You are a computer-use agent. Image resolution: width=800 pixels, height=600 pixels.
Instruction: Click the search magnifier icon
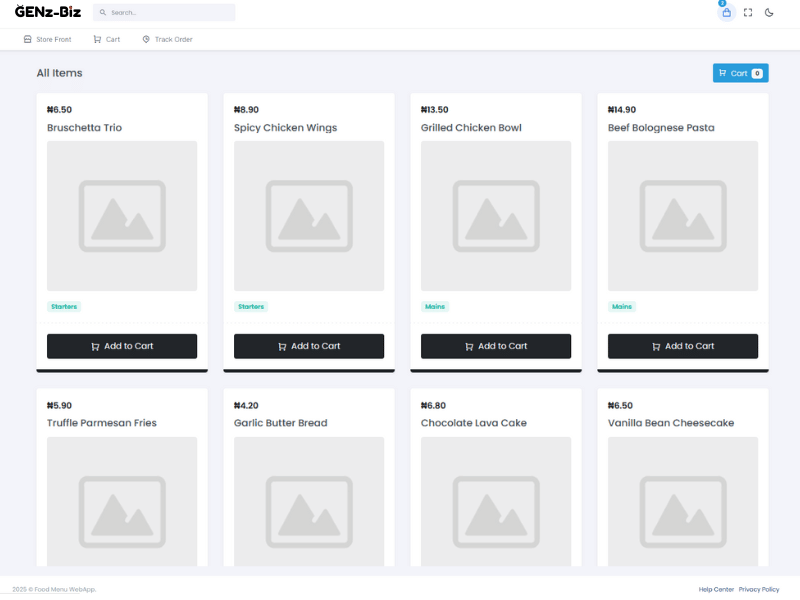pos(103,13)
